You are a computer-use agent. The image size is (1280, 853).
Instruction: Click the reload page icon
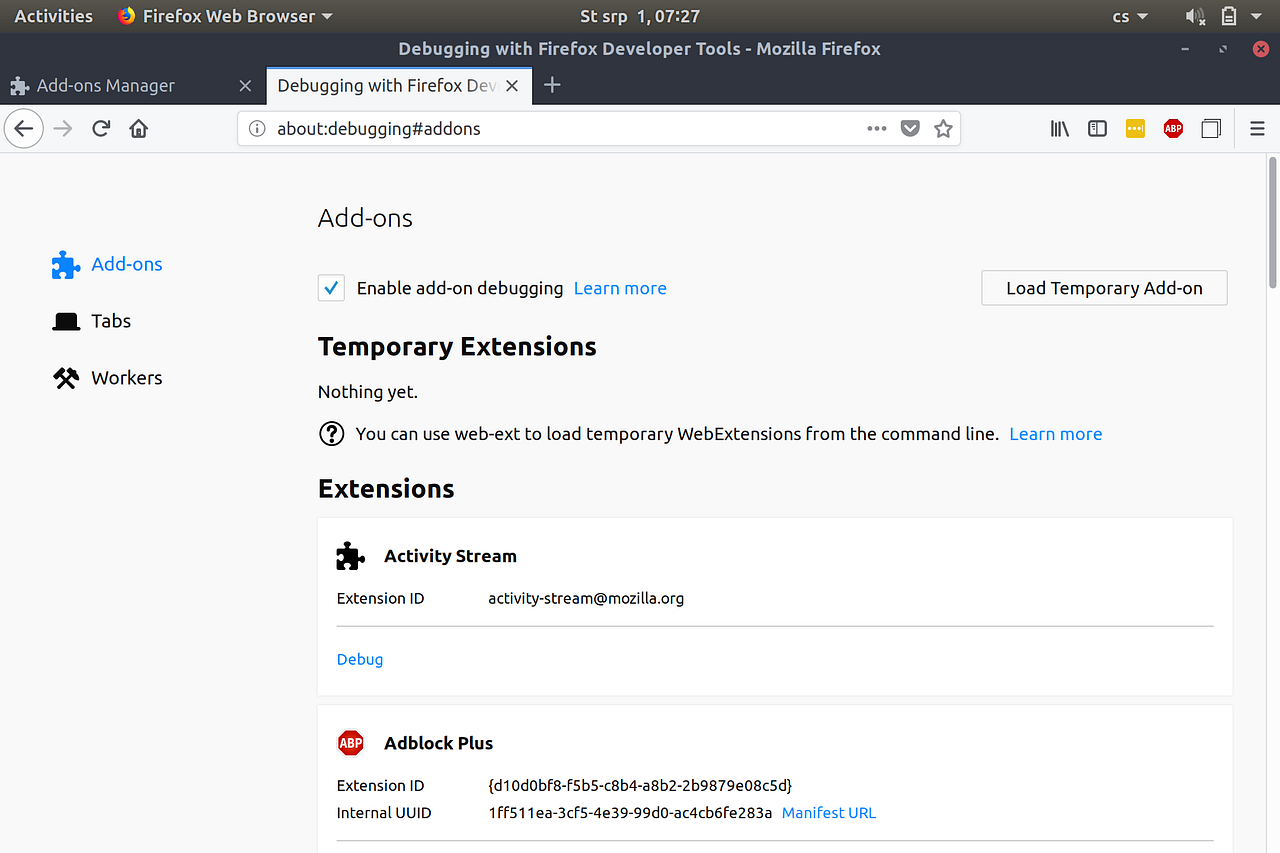point(101,129)
